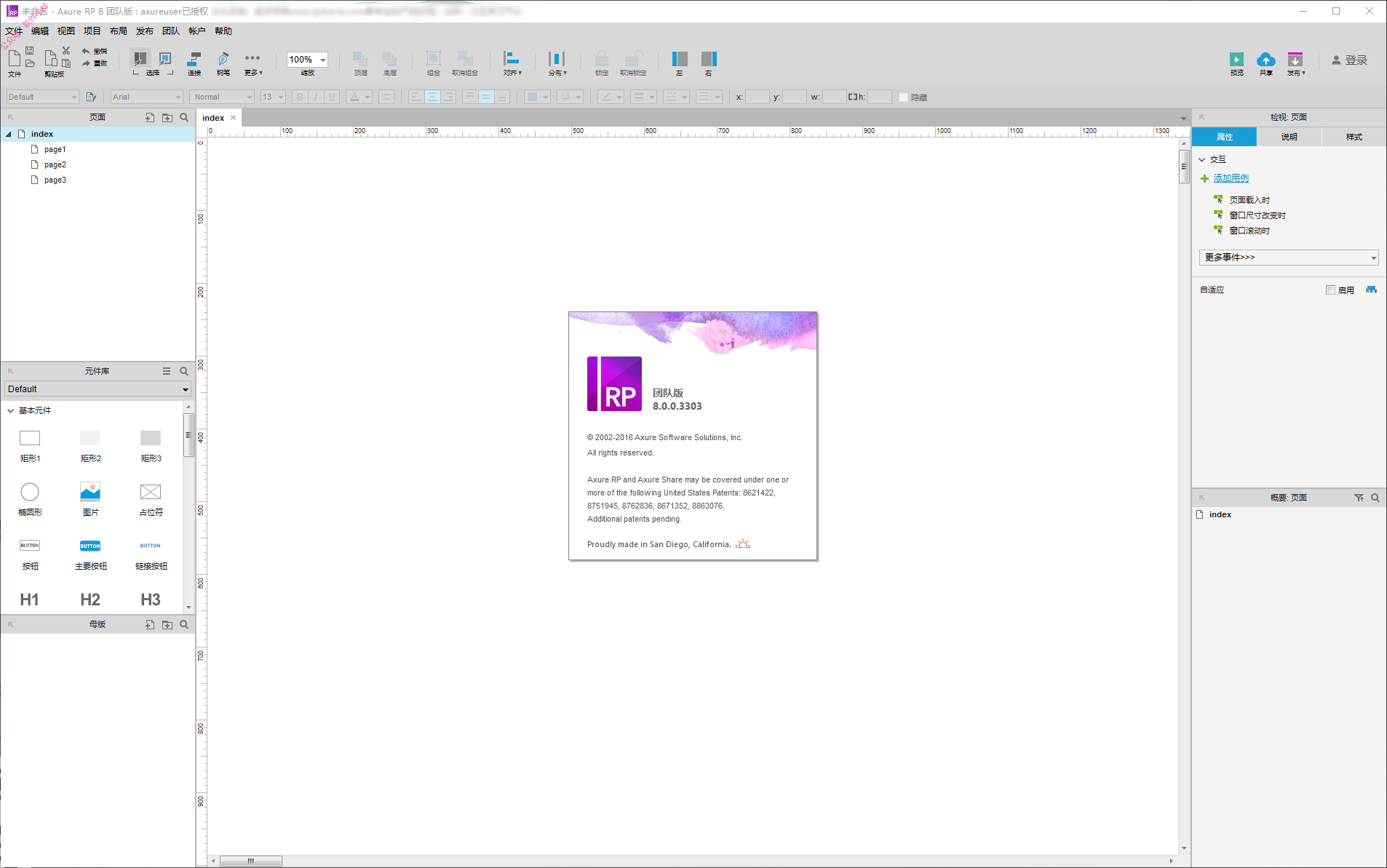Click the add page icon in 页面 panel
Screen dimensions: 1387x868
tap(150, 117)
